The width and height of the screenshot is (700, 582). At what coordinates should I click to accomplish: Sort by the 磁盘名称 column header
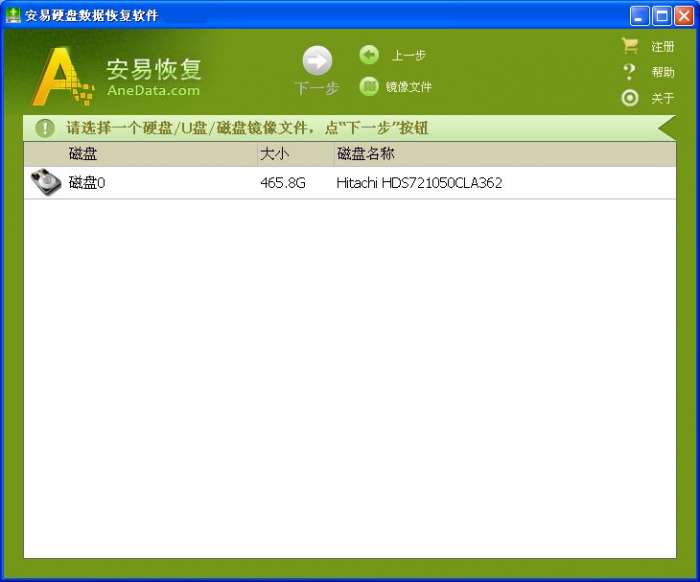click(x=505, y=154)
